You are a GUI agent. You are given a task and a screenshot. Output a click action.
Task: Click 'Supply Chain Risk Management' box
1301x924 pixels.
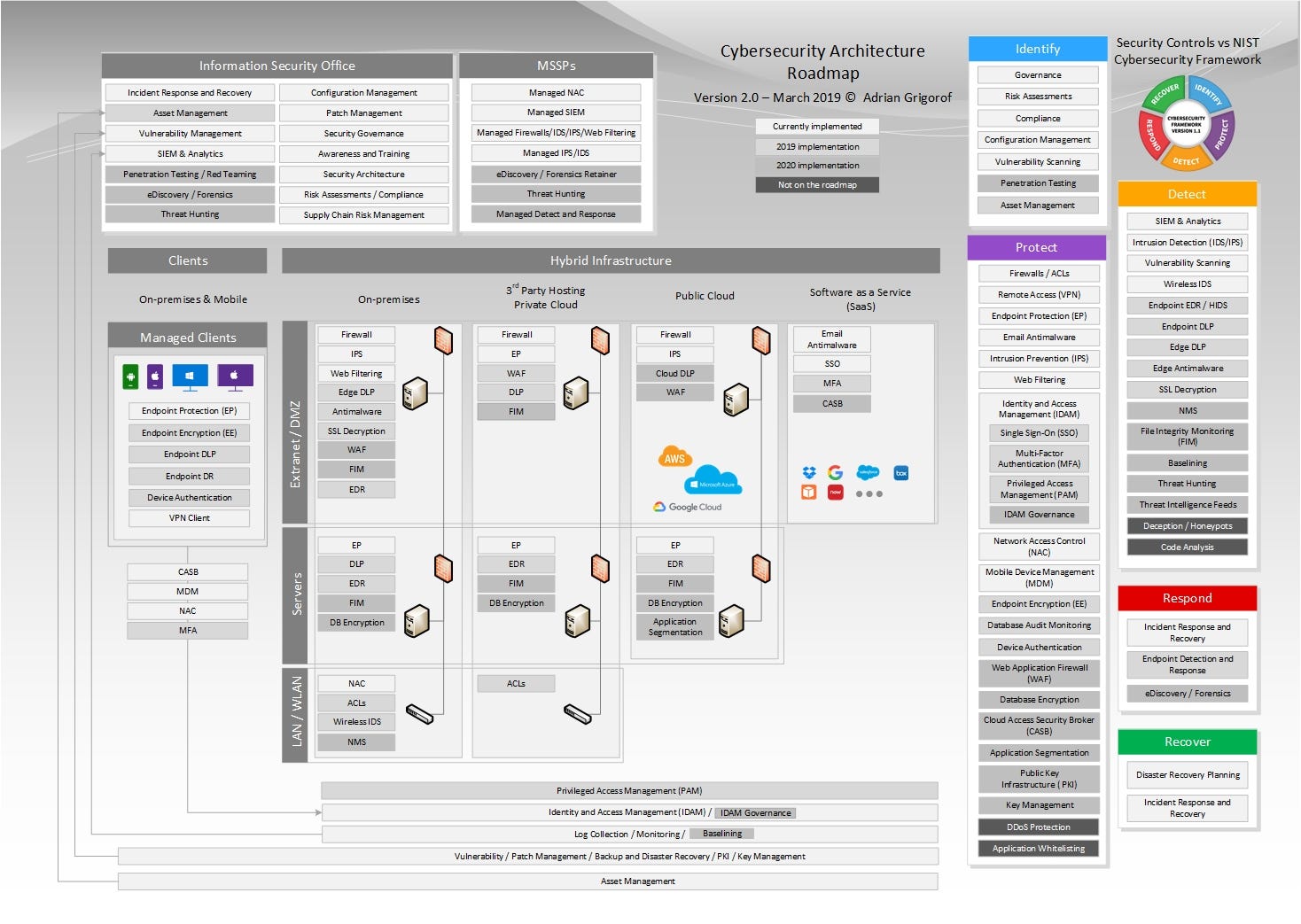[364, 215]
